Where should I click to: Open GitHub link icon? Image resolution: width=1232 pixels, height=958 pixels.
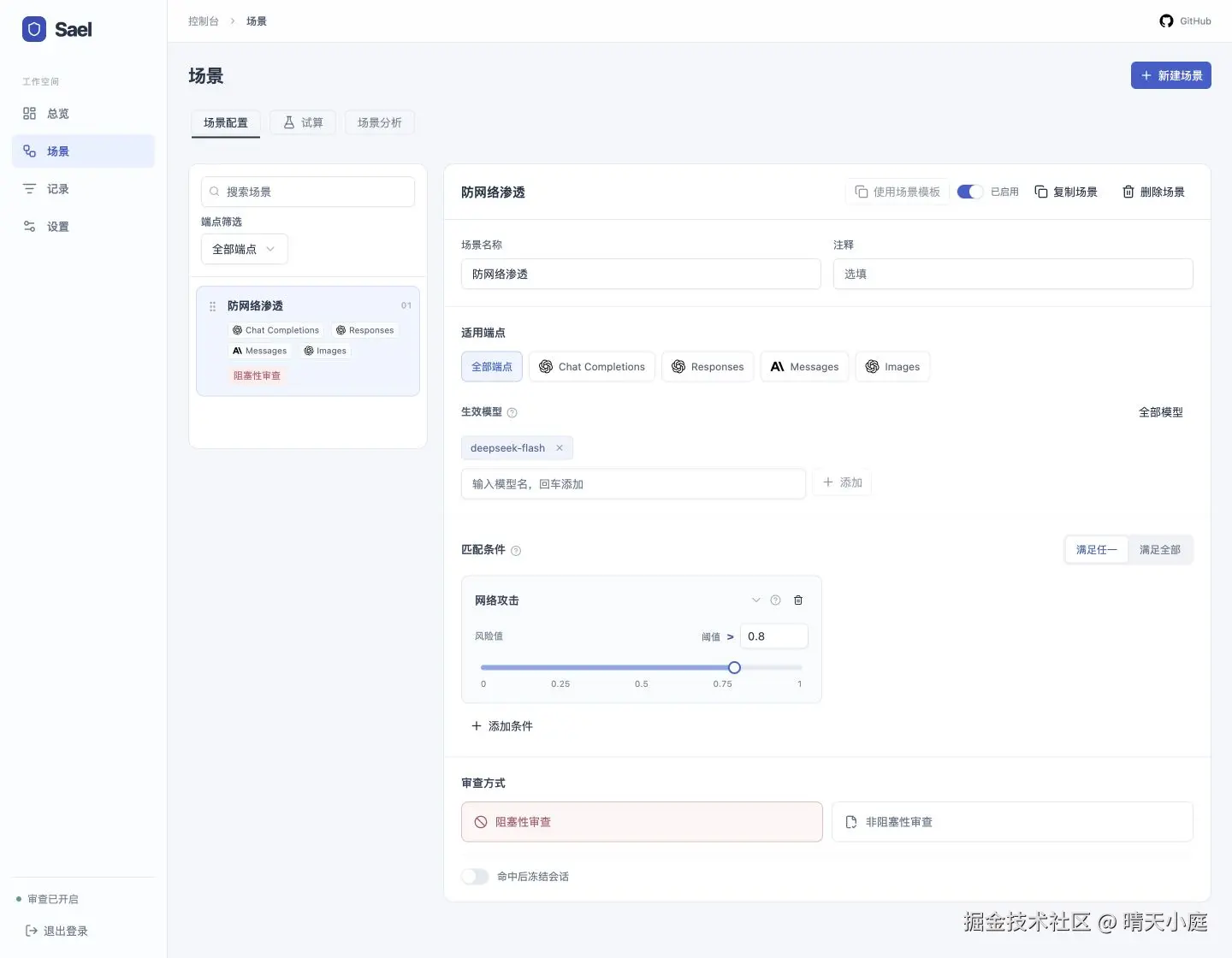tap(1166, 21)
